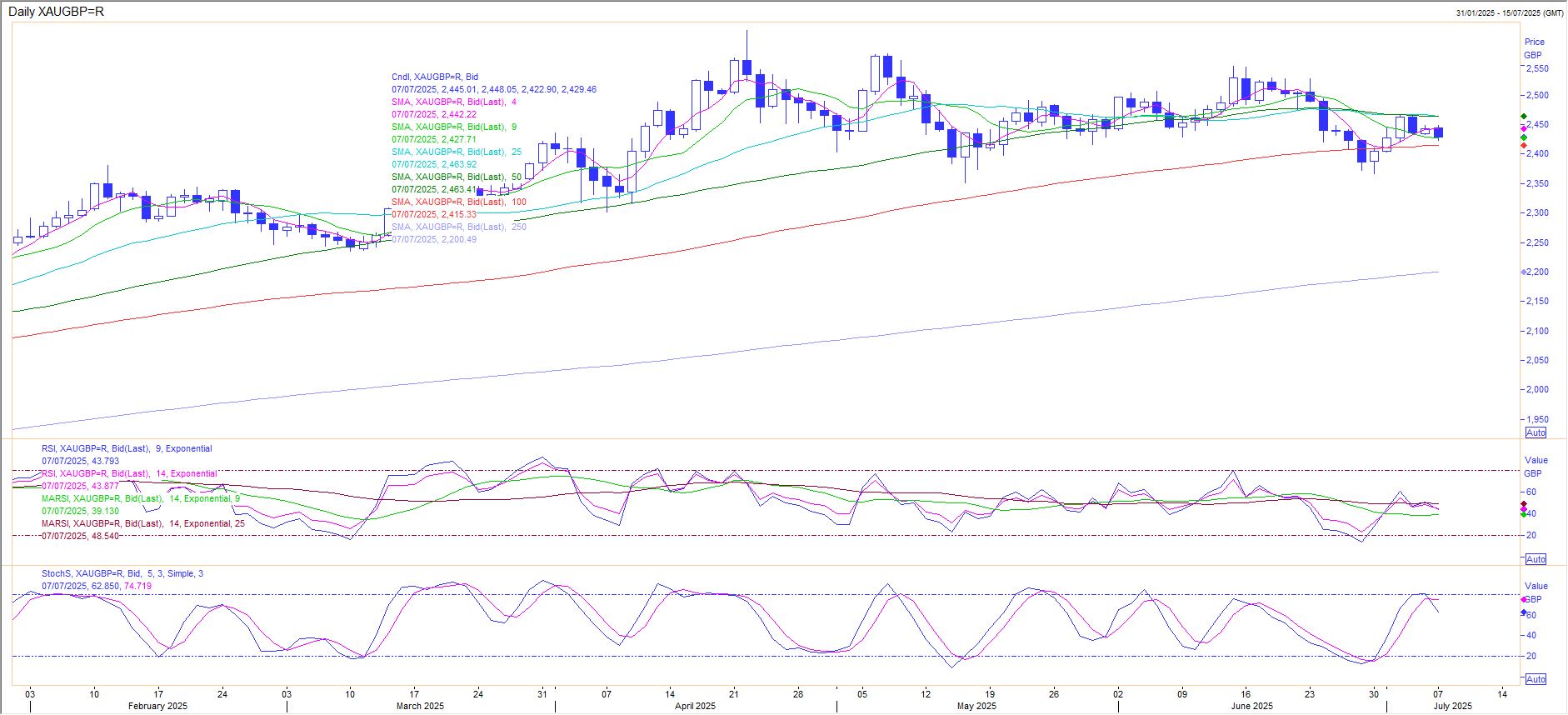
Task: Click the Auto button in the Stochastic panel
Action: point(1536,679)
